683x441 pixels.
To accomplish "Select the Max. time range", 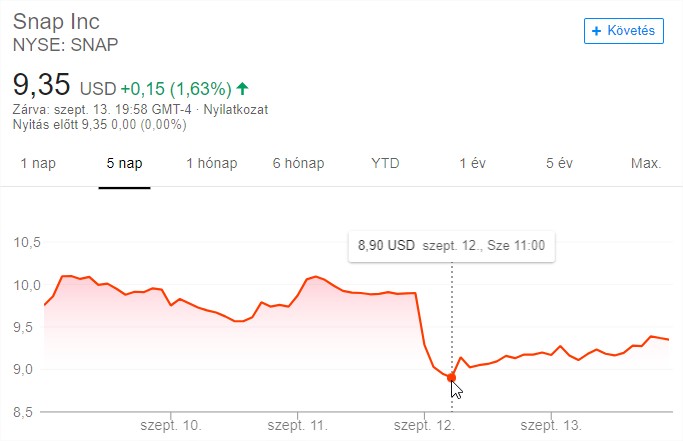I will (646, 163).
